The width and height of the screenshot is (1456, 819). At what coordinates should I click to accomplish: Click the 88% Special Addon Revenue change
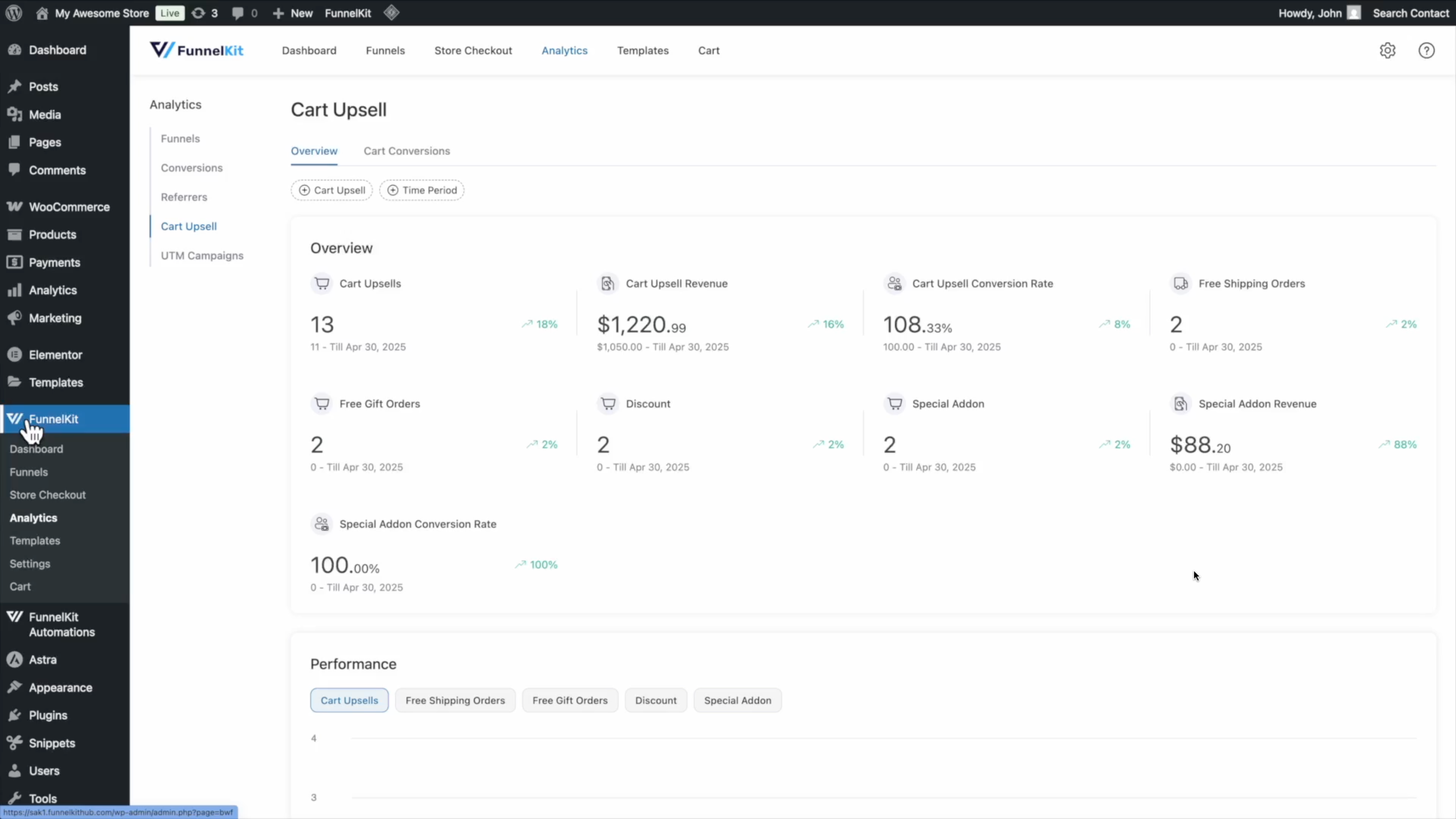[x=1398, y=444]
